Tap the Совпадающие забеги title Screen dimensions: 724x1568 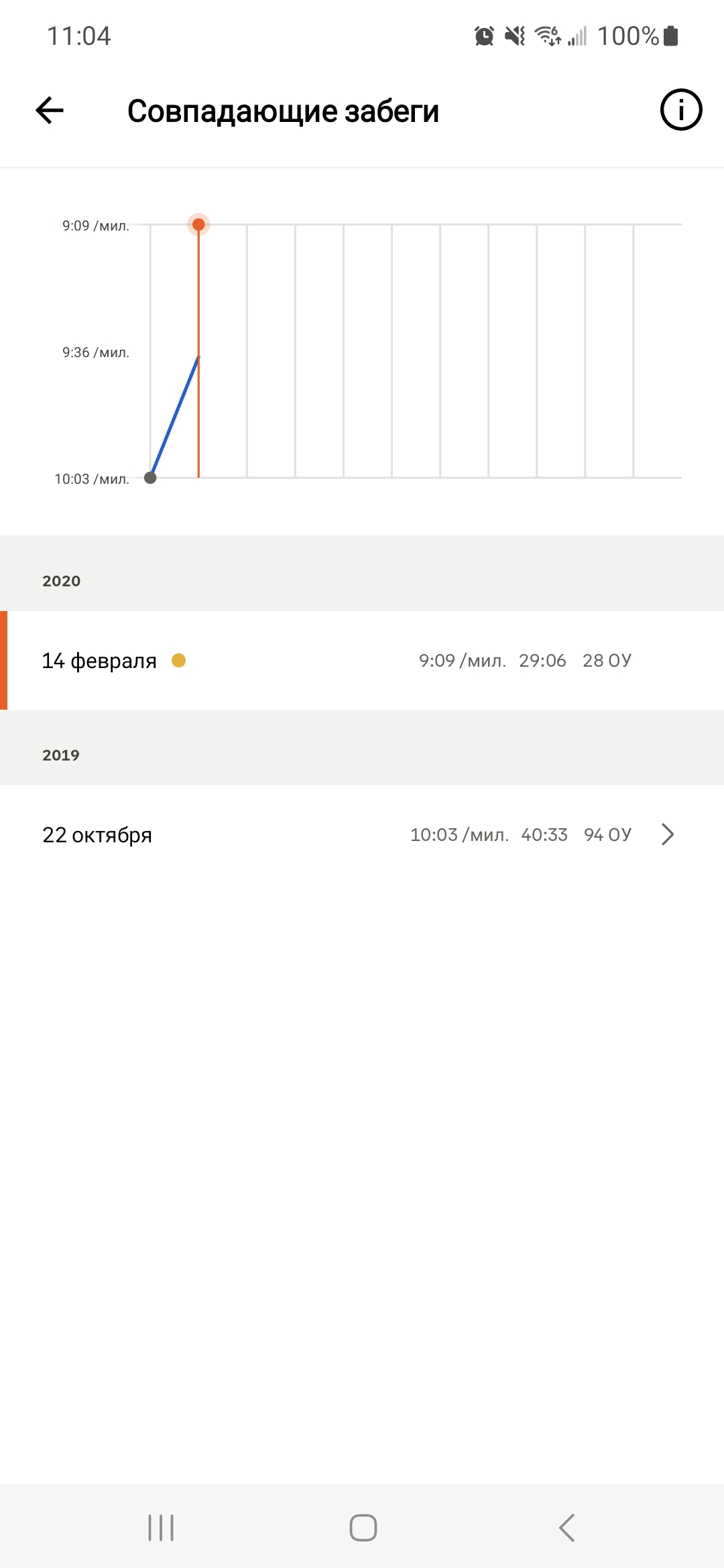coord(283,111)
